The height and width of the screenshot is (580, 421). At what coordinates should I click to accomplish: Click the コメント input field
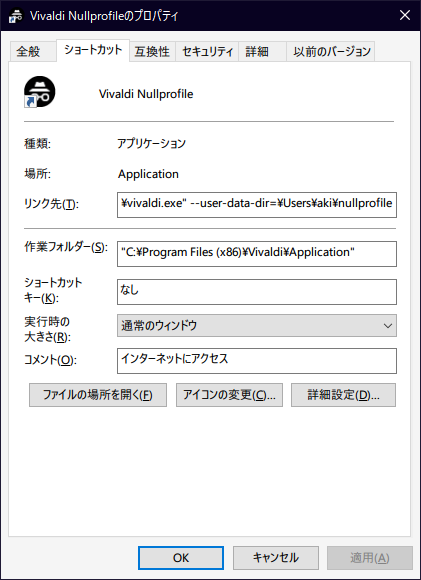257,361
